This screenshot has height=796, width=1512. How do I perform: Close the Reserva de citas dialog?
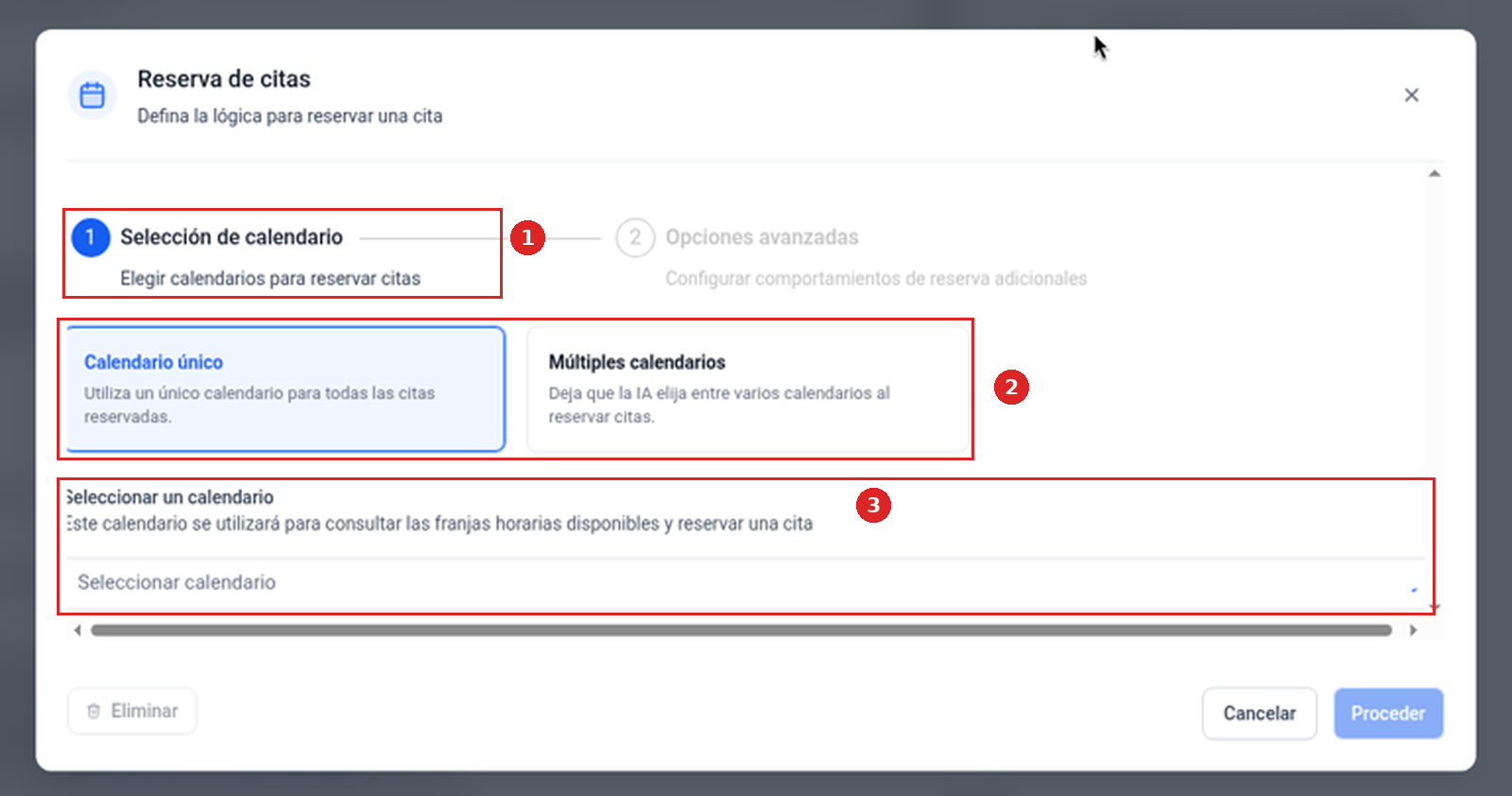coord(1411,95)
